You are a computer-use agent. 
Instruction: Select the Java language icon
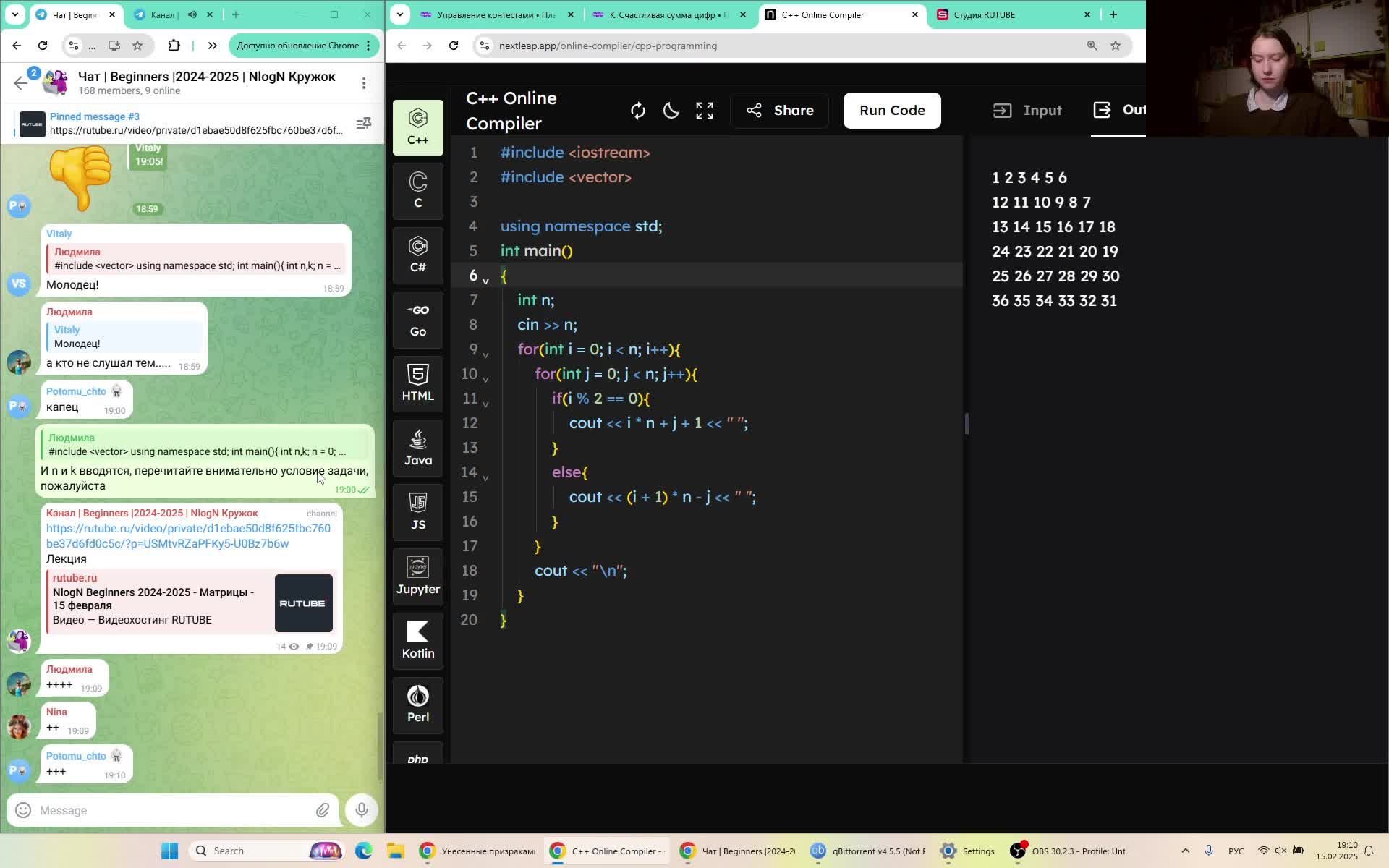[418, 447]
